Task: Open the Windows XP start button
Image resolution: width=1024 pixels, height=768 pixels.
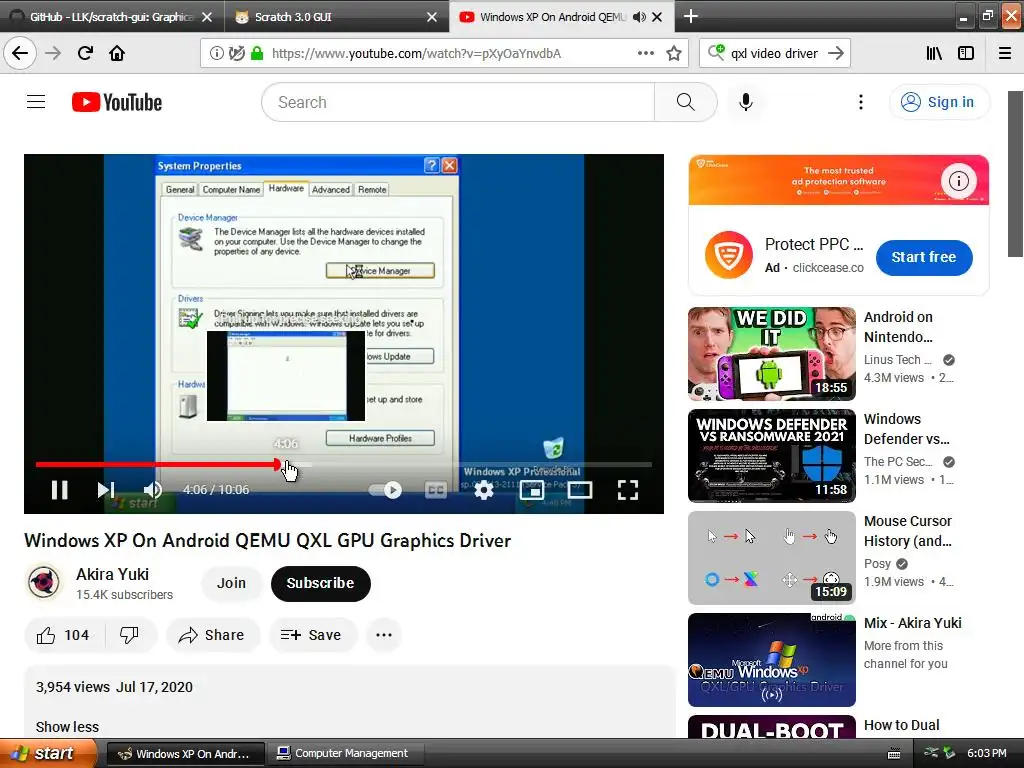Action: tap(48, 753)
